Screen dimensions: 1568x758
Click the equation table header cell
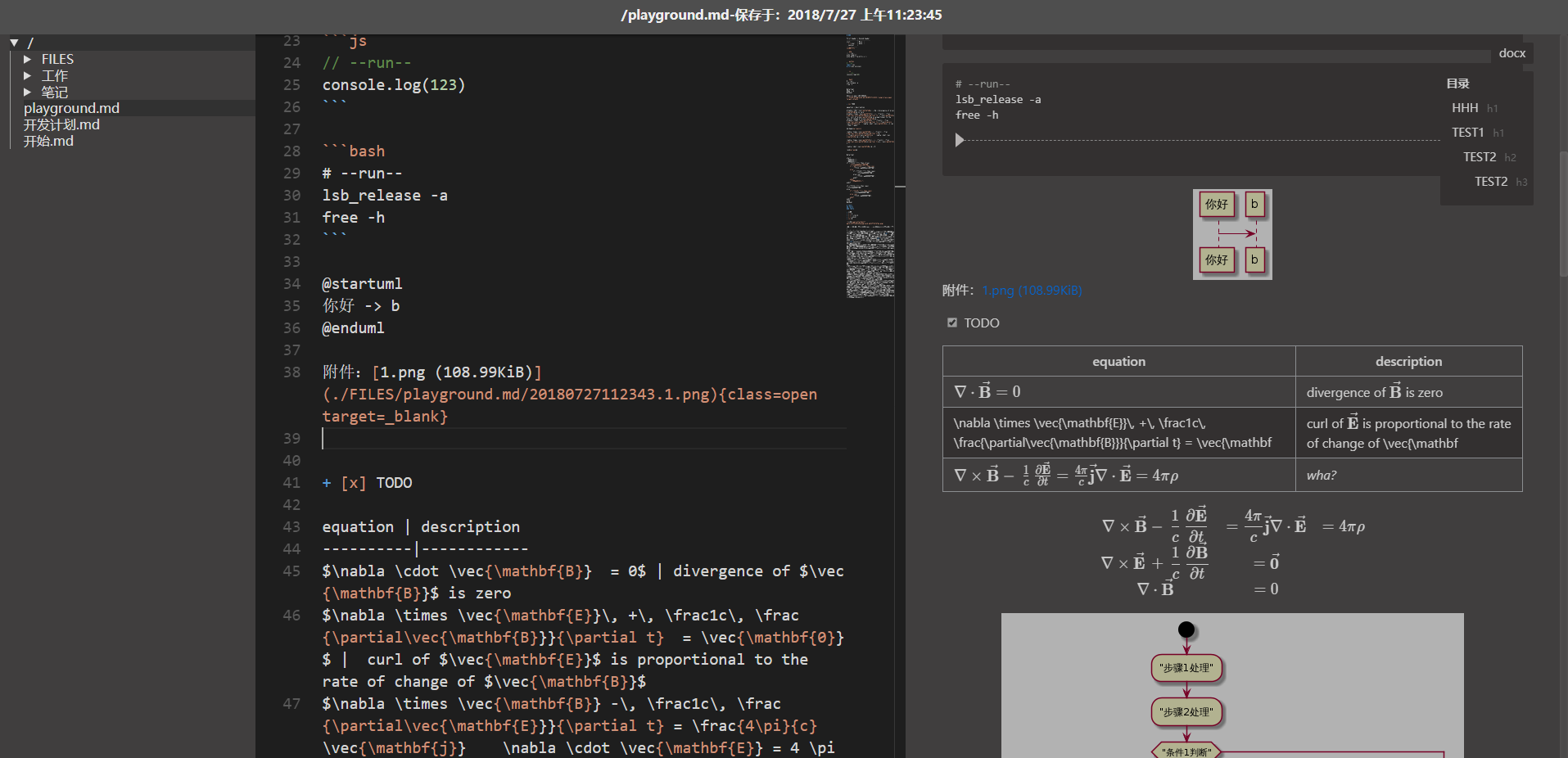tap(1118, 361)
